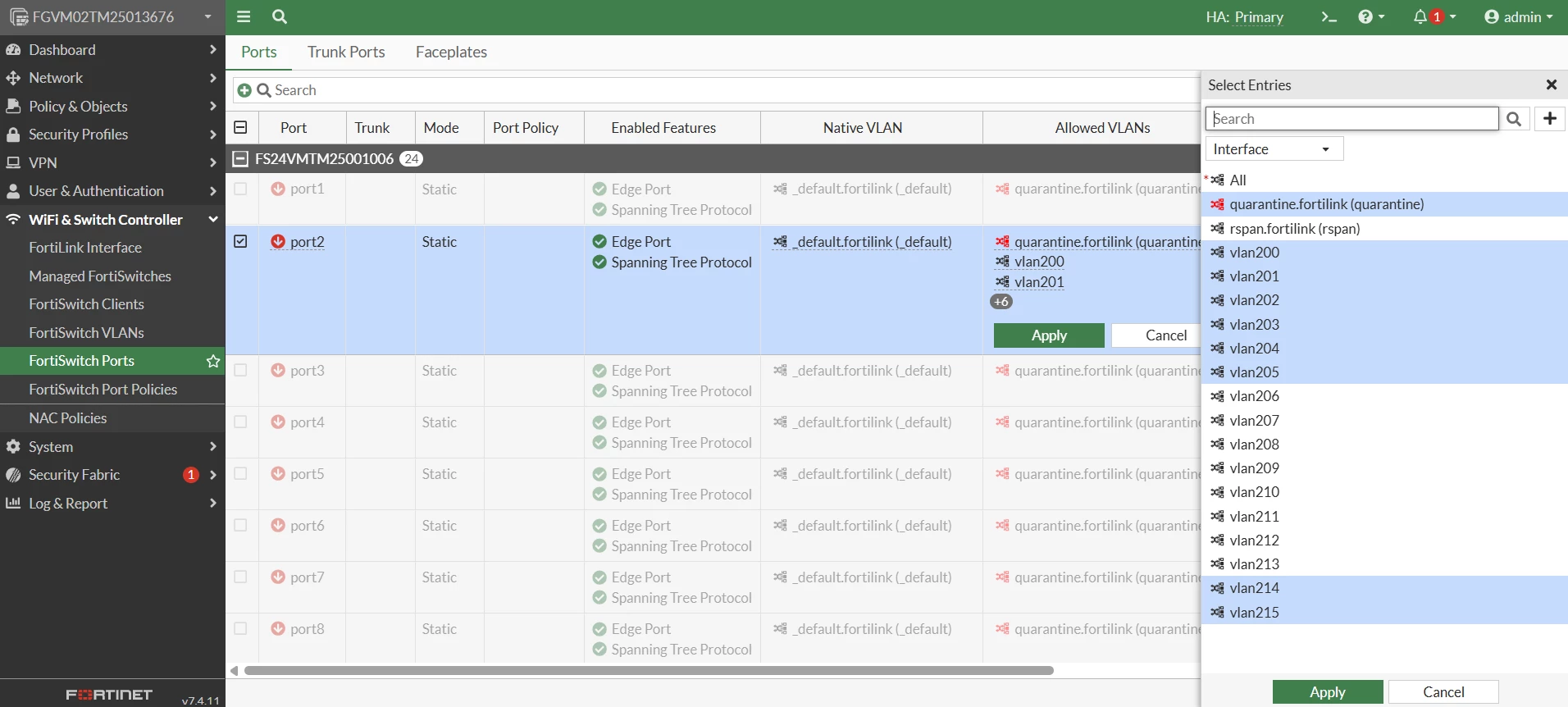Screen dimensions: 1568x707
Task: Click the port2 down status icon
Action: (x=278, y=241)
